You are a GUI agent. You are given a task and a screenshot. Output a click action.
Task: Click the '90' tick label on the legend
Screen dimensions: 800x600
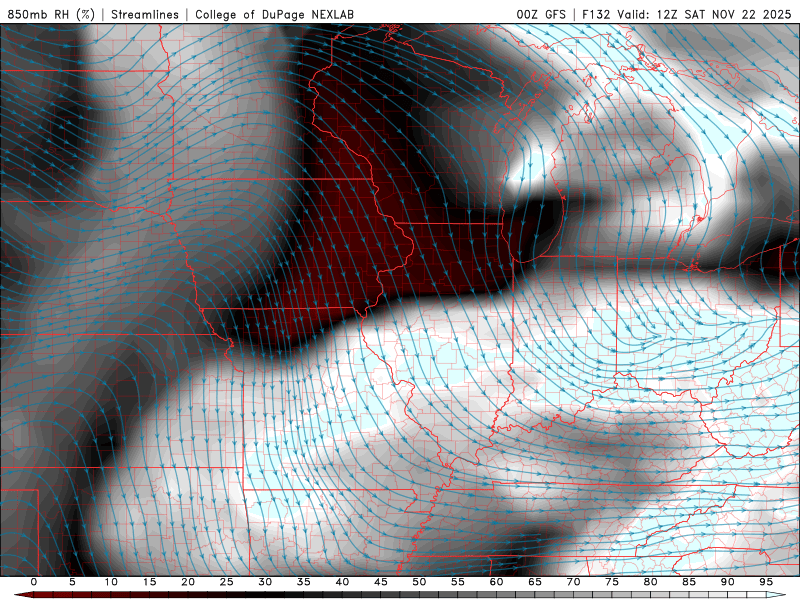727,582
